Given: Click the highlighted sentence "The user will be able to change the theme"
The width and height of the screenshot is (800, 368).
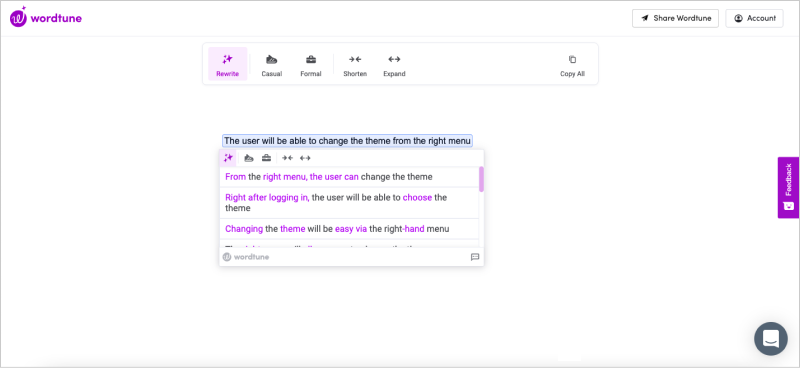Looking at the screenshot, I should tap(347, 140).
